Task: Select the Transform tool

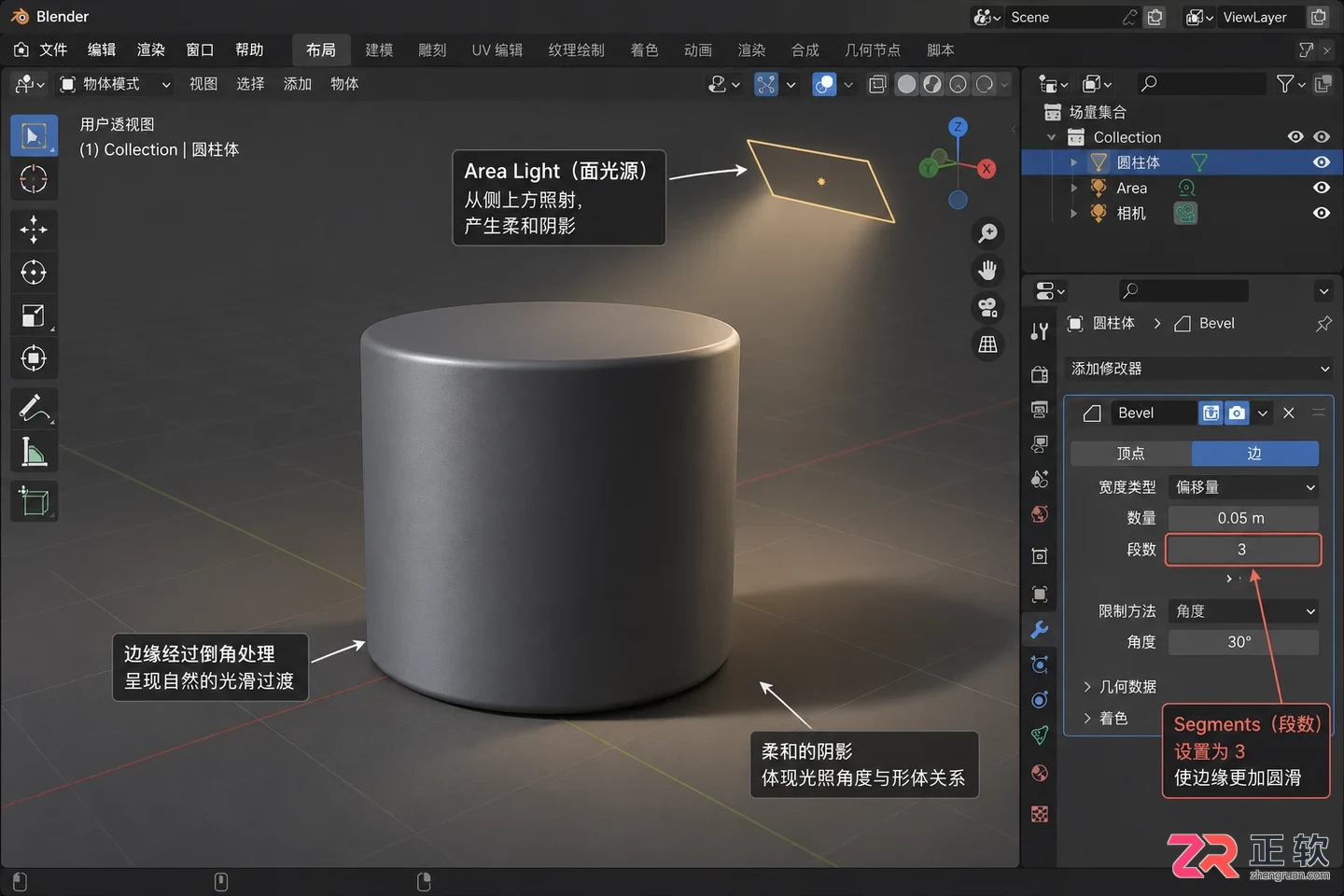Action: coord(35,358)
